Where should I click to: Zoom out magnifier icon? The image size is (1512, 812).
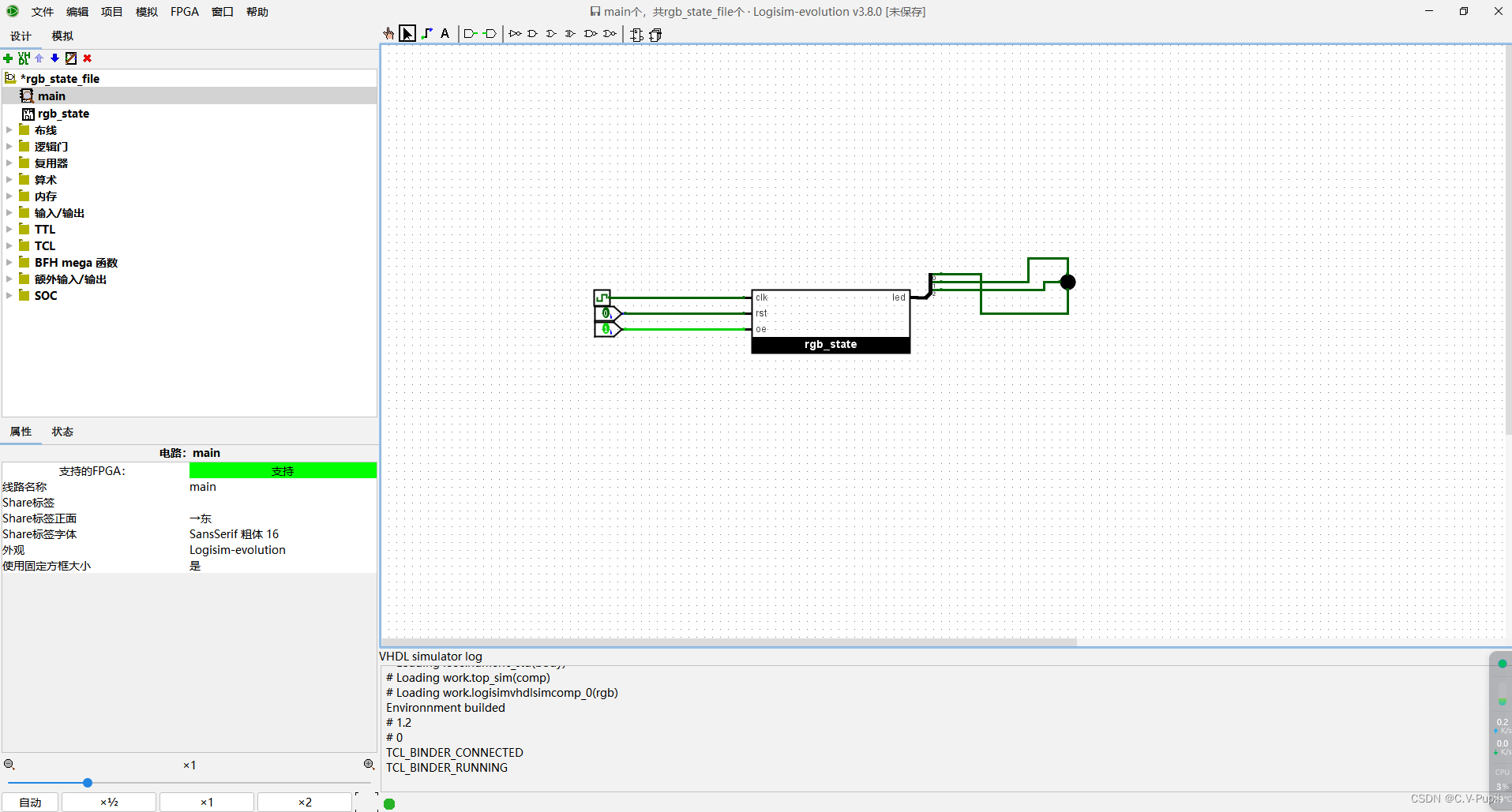pos(9,765)
